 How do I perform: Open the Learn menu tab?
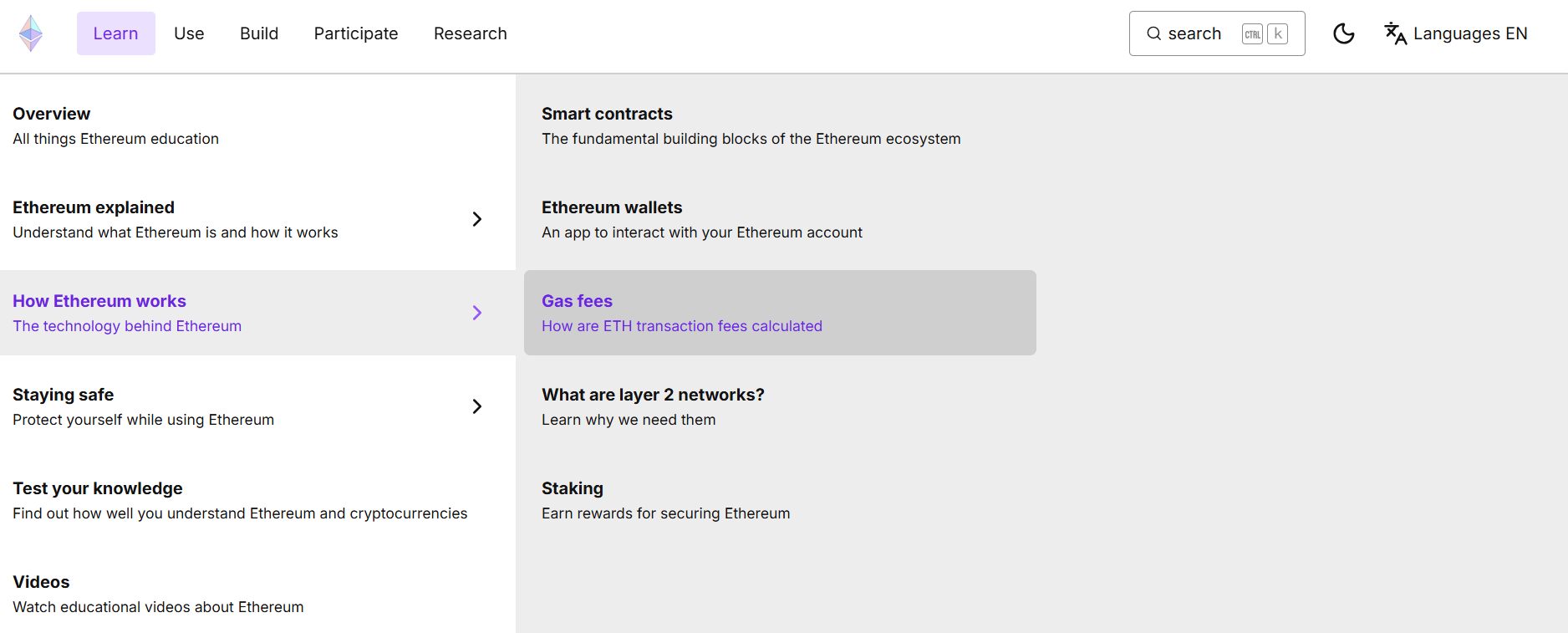(116, 33)
